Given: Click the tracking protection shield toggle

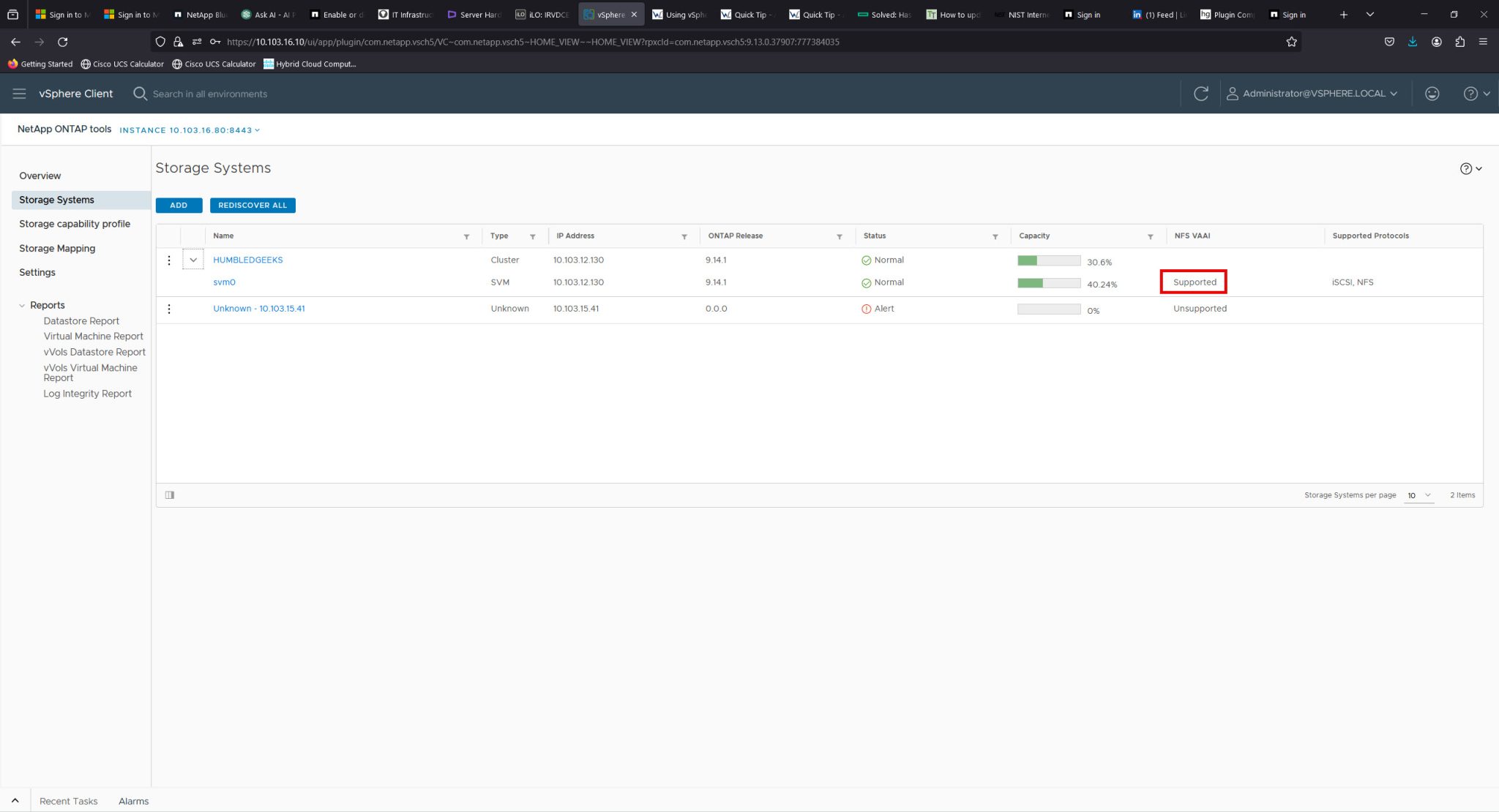Looking at the screenshot, I should coord(160,42).
